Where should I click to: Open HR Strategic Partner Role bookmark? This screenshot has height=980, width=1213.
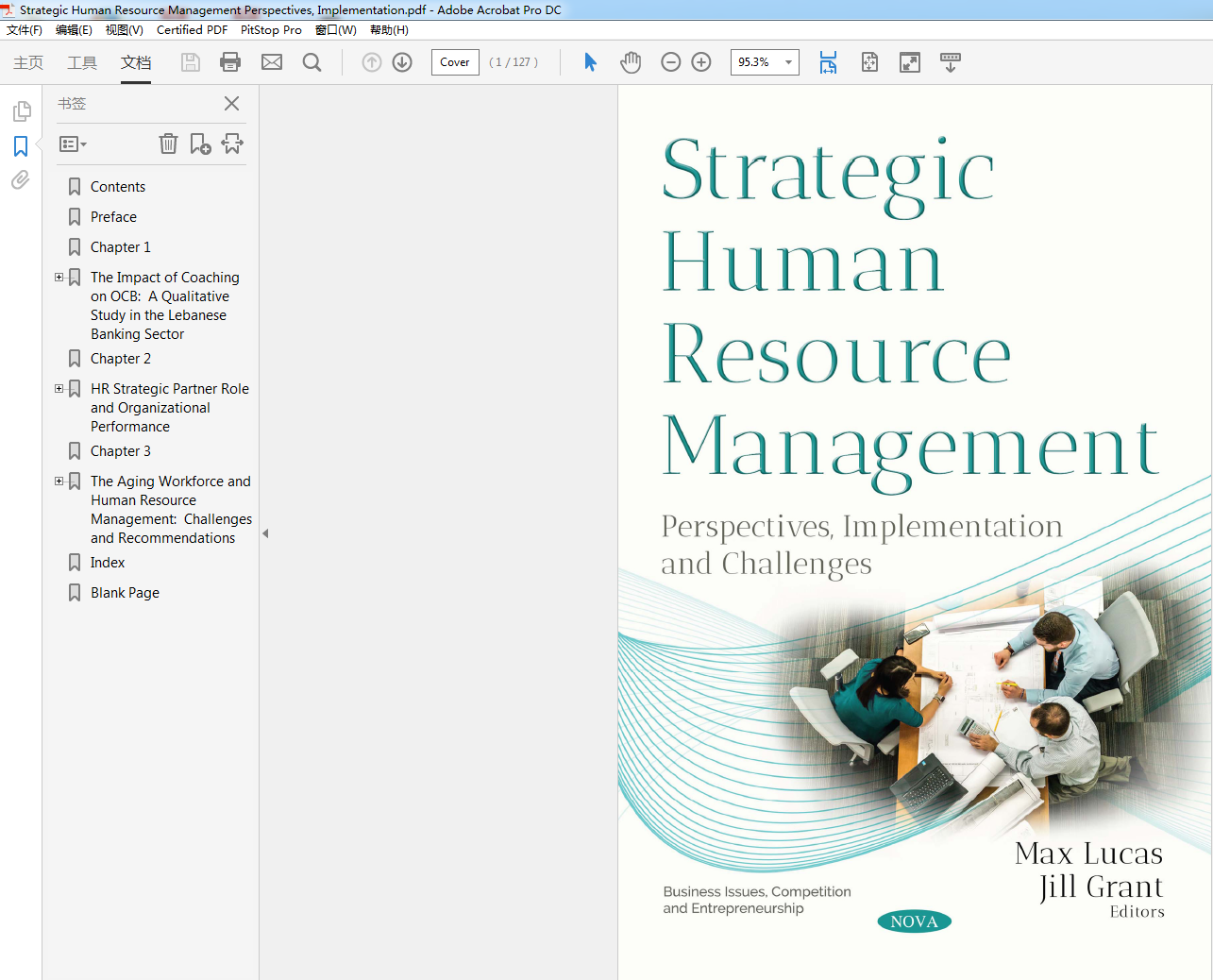[x=170, y=408]
